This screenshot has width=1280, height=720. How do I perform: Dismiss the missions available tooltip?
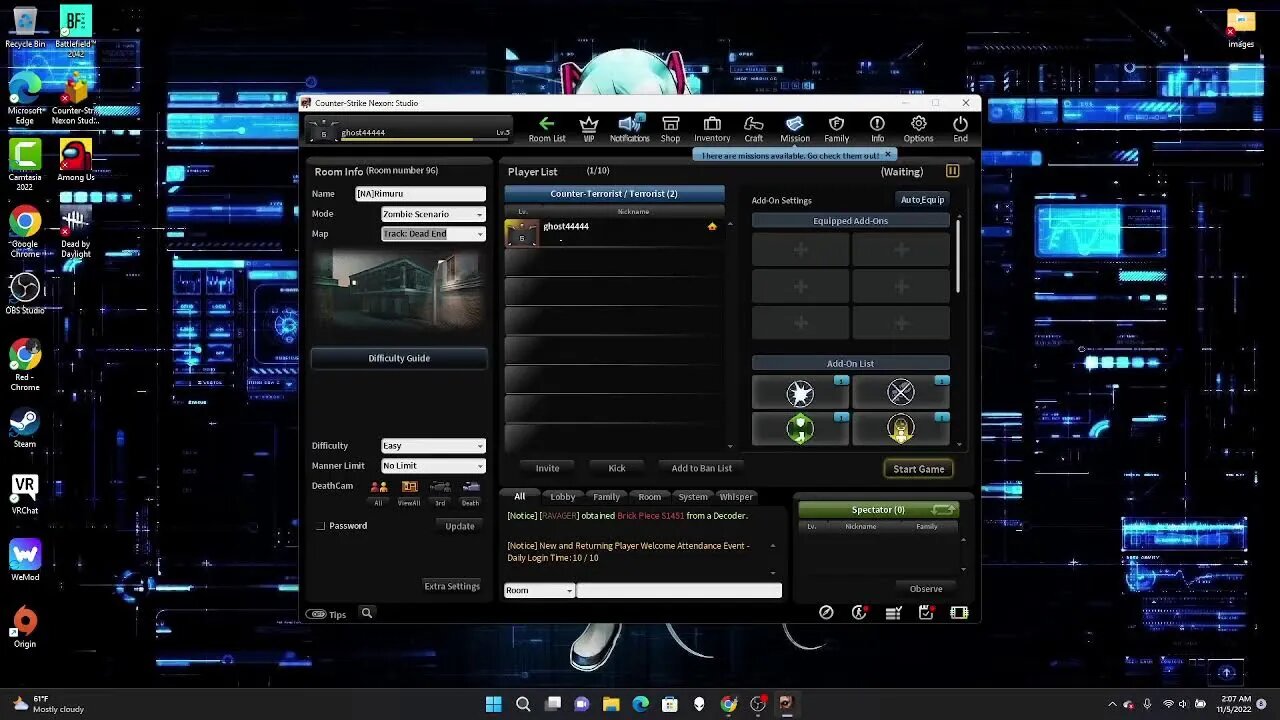point(887,155)
